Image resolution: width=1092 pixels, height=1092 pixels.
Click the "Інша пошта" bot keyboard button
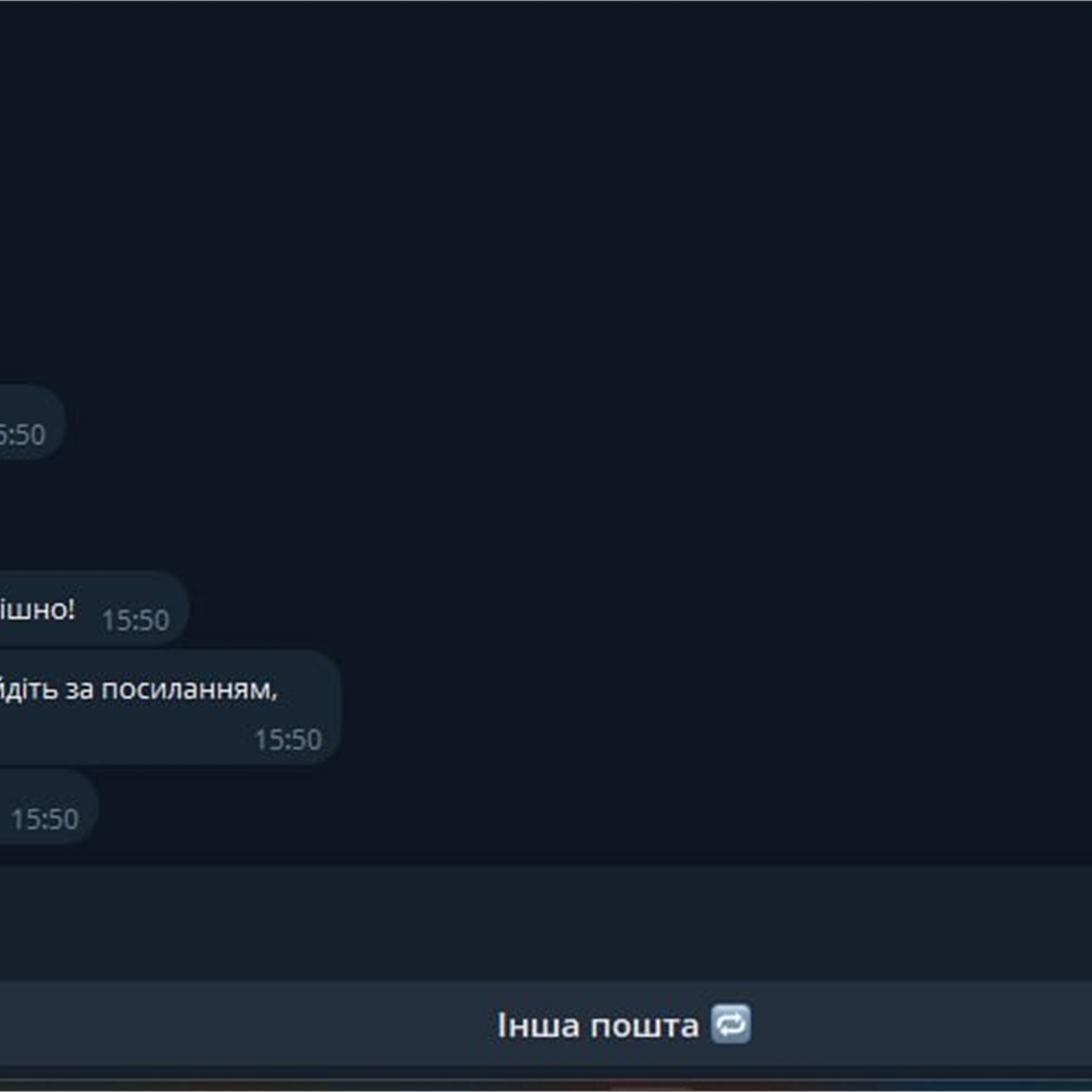point(546,1024)
